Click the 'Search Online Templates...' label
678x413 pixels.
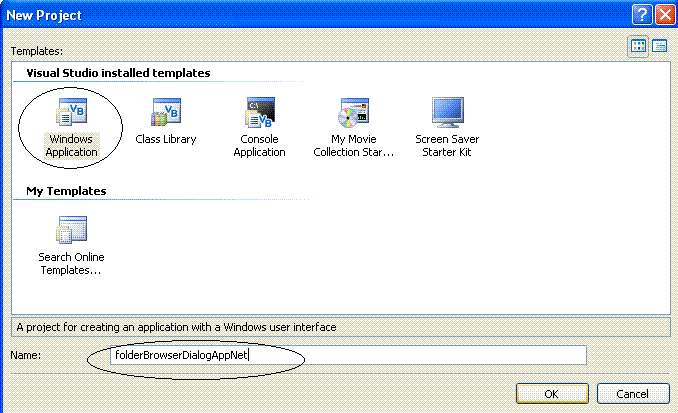pyautogui.click(x=71, y=264)
